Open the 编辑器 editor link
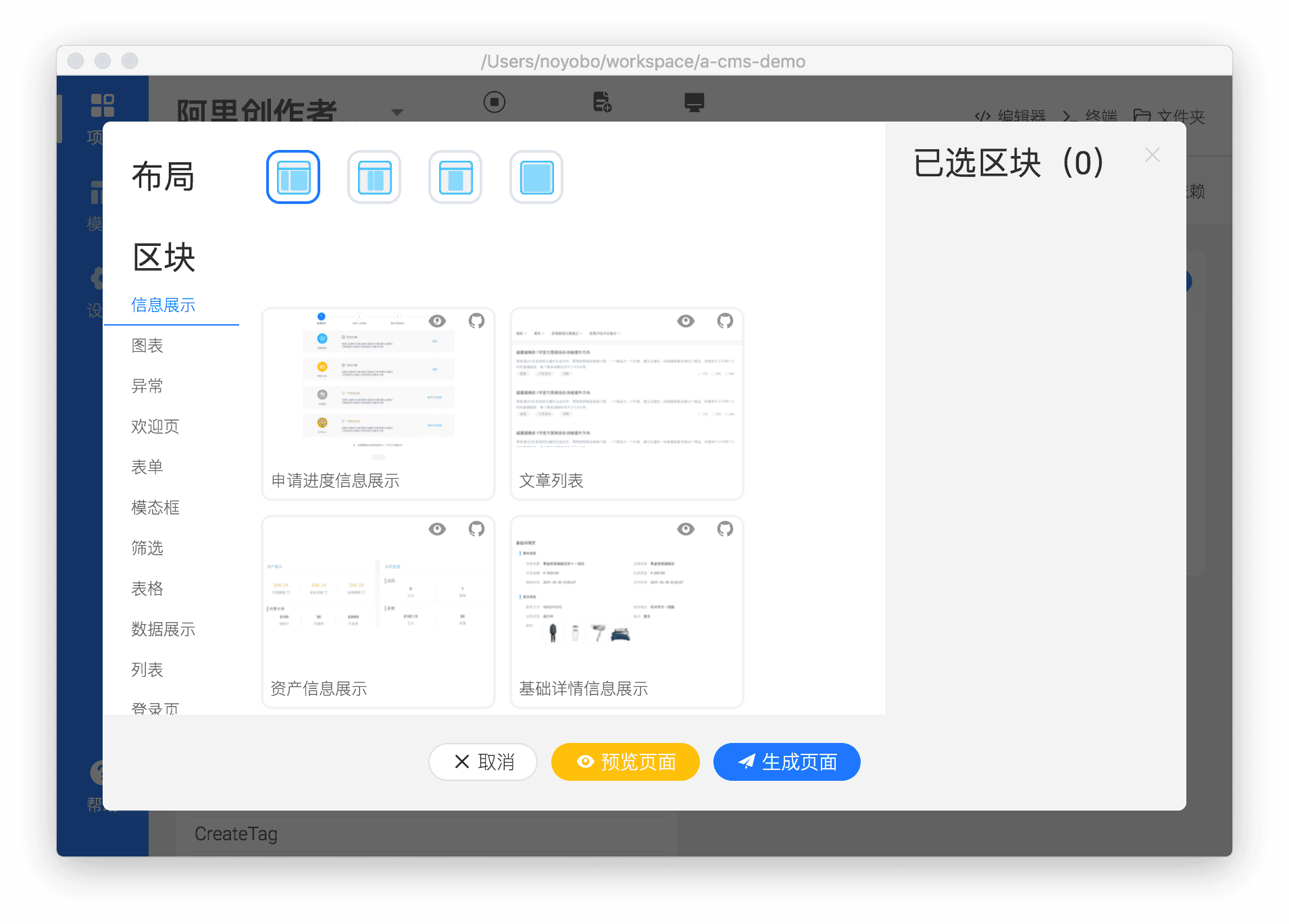1289x924 pixels. [1010, 116]
